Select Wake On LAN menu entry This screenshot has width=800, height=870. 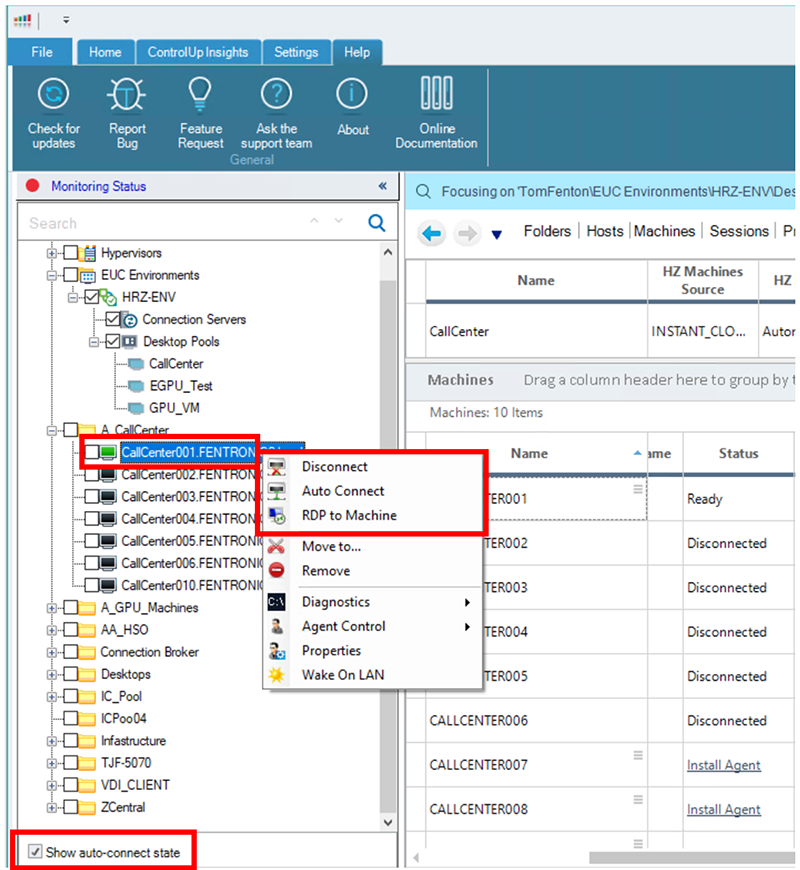[x=372, y=675]
